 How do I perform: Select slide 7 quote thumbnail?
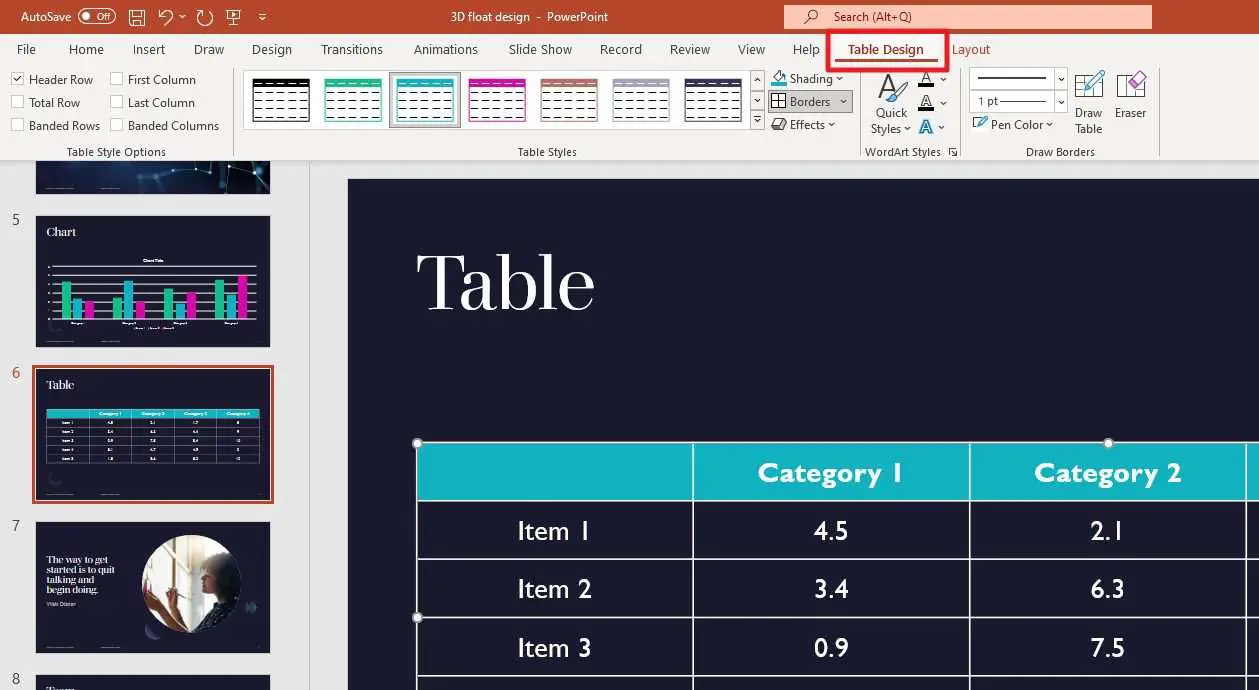[x=153, y=587]
